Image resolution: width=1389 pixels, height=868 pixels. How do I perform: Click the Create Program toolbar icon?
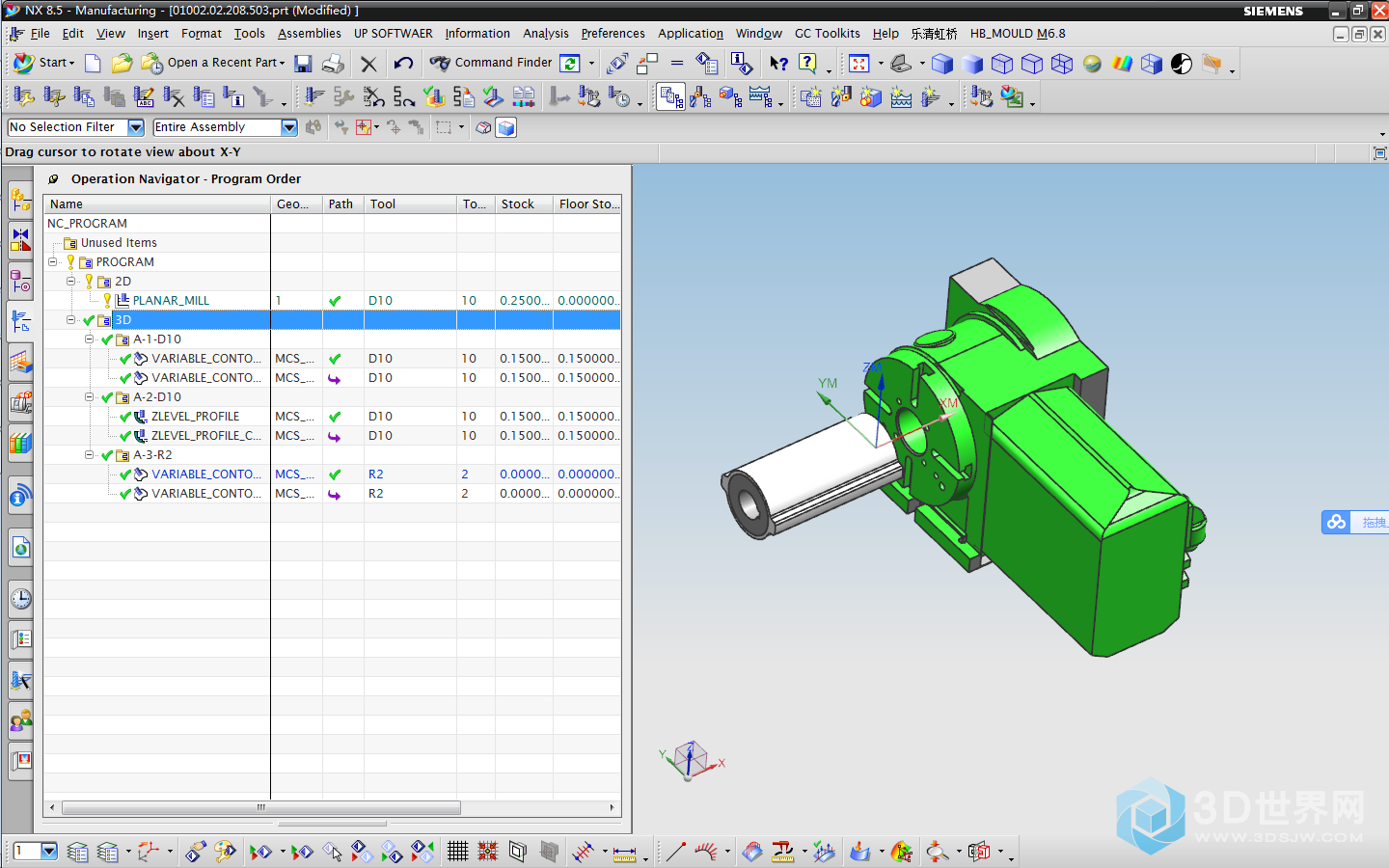coord(811,96)
